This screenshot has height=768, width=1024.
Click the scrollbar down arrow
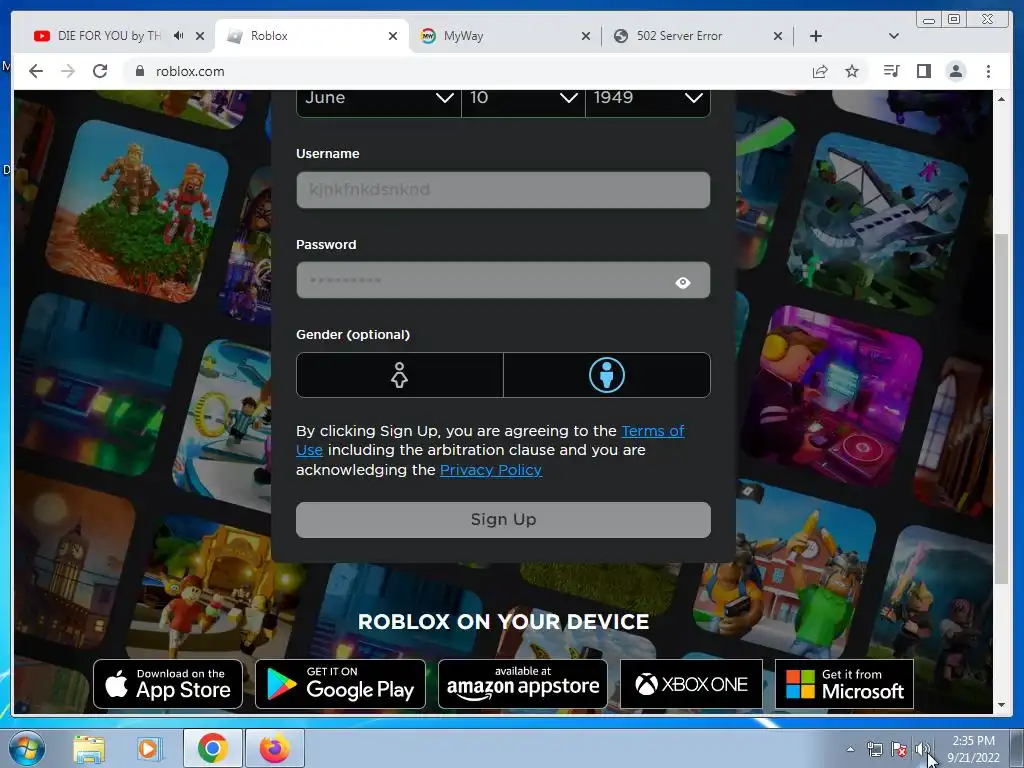(x=1001, y=705)
